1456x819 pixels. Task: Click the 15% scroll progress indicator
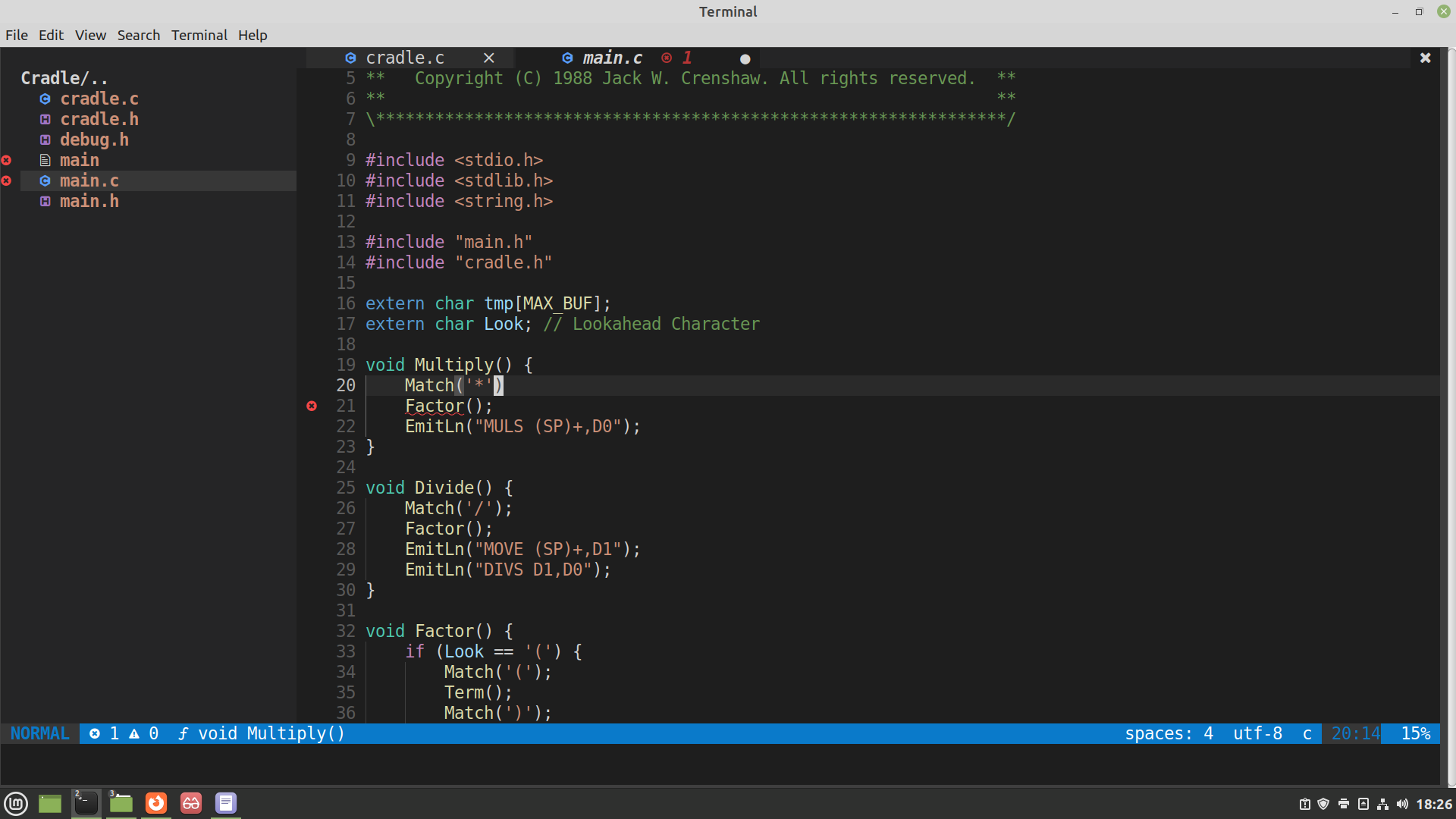tap(1415, 733)
